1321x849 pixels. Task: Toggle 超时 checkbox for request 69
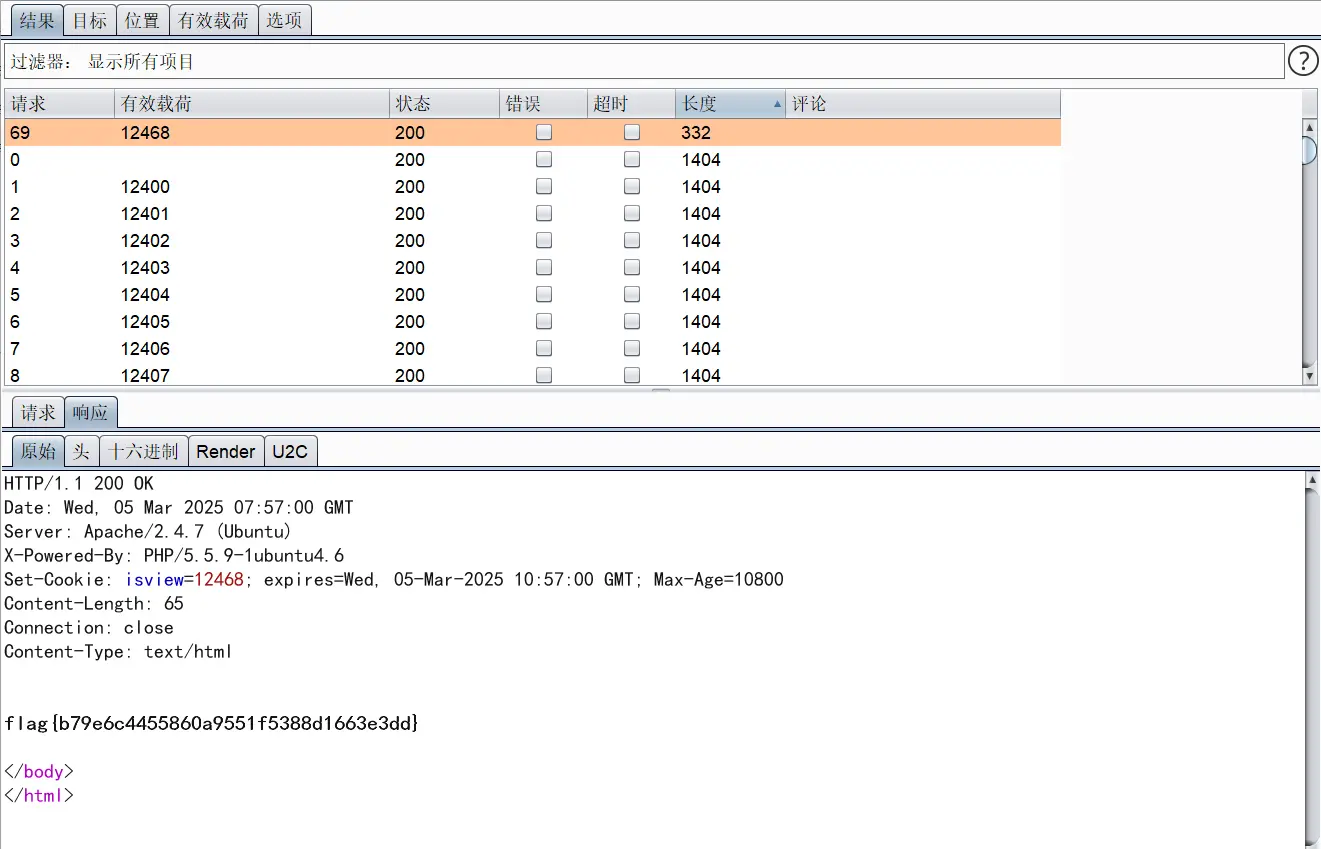pyautogui.click(x=632, y=132)
